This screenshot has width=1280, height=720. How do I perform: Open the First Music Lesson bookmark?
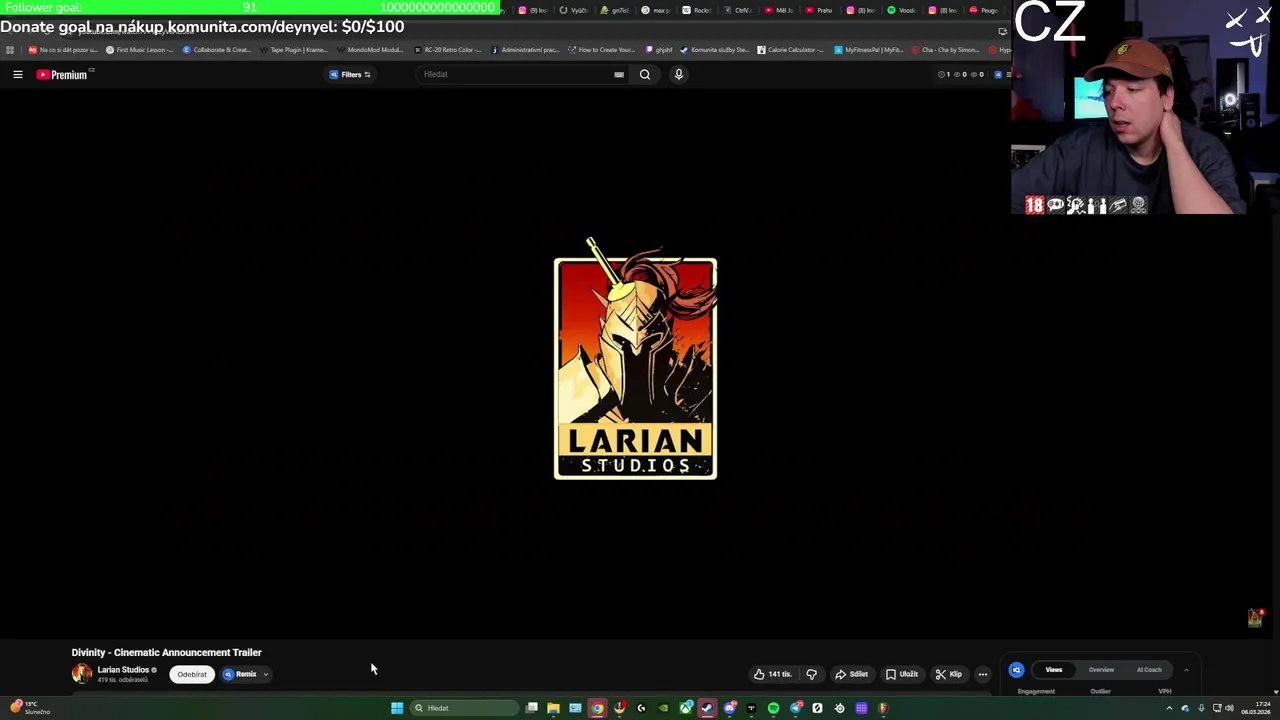139,49
